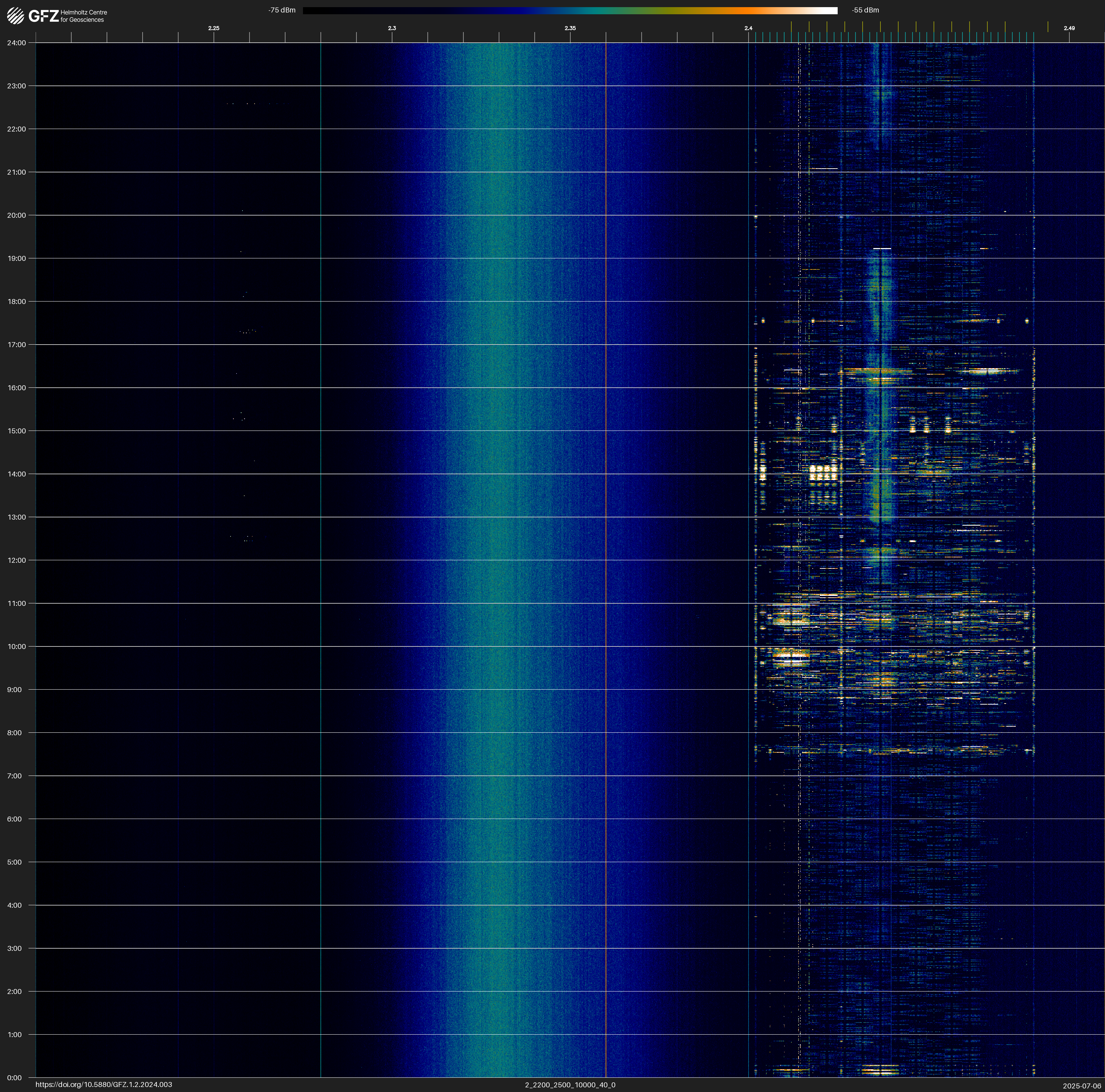Click the 2.4 frequency axis label

[x=748, y=28]
